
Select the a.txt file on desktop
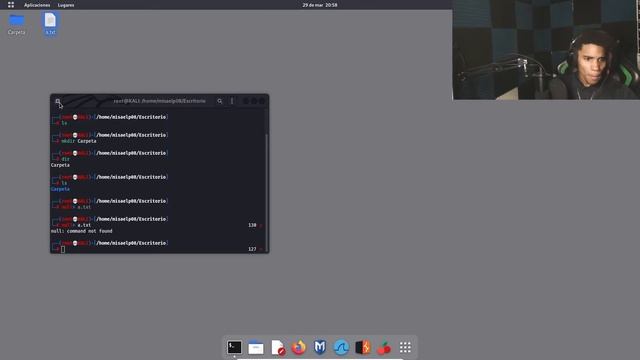click(x=50, y=24)
